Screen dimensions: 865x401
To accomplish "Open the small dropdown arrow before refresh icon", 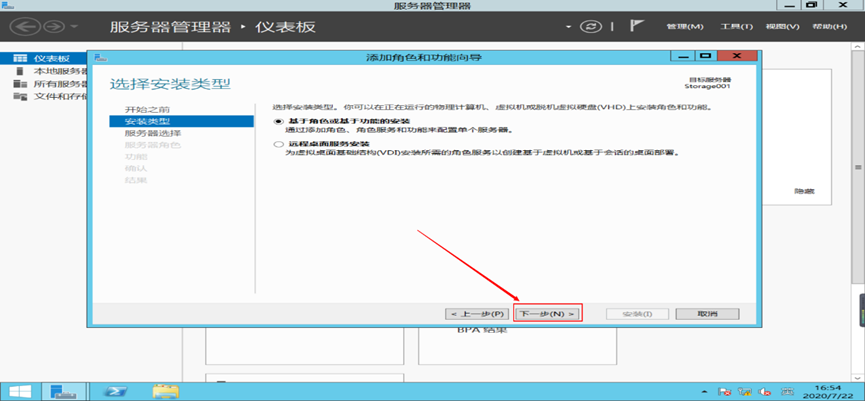I will tap(569, 27).
